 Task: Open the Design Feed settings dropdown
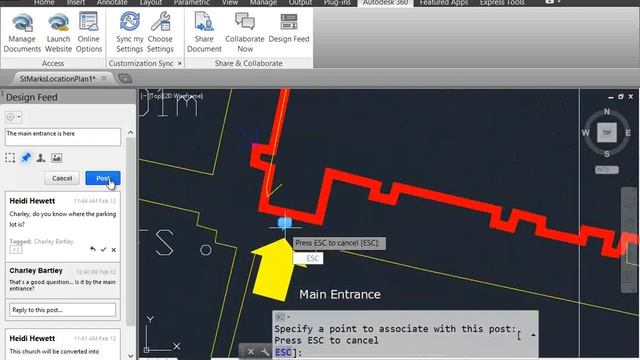pyautogui.click(x=13, y=117)
